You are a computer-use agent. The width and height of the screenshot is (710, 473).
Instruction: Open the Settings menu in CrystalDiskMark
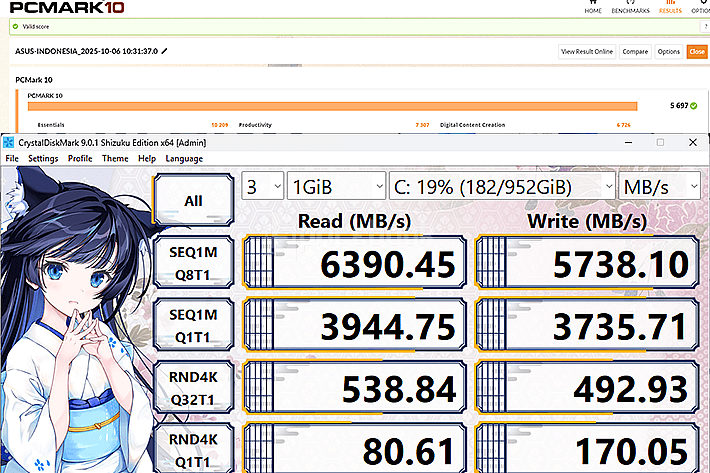tap(43, 158)
